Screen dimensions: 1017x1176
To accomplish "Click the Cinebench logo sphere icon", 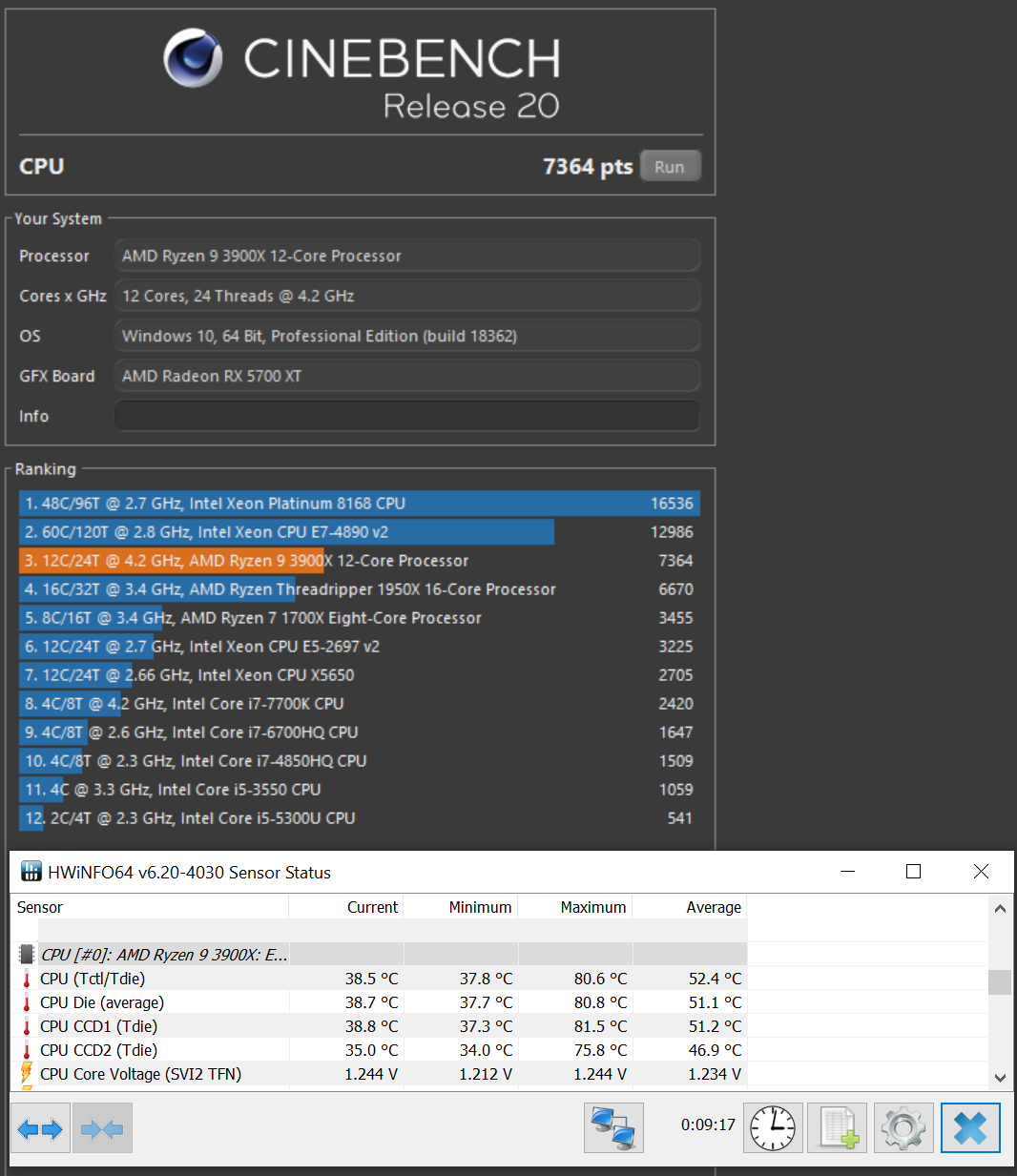I will [193, 57].
